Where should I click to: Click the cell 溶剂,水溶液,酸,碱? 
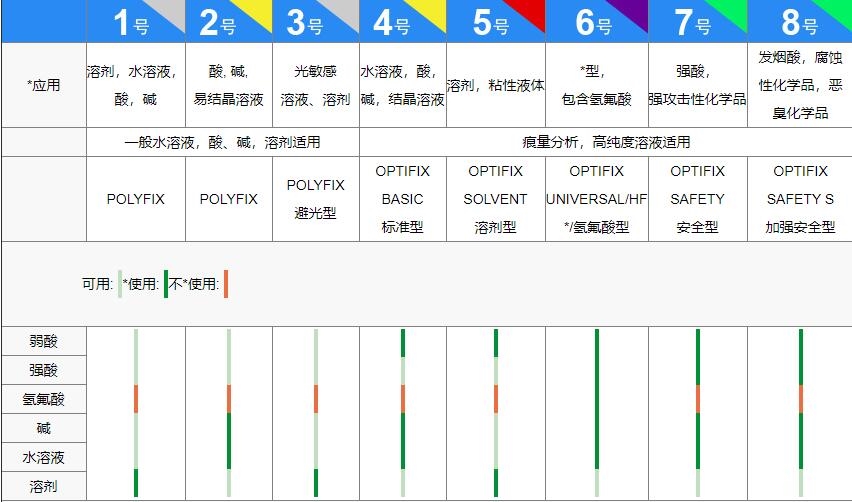(136, 85)
